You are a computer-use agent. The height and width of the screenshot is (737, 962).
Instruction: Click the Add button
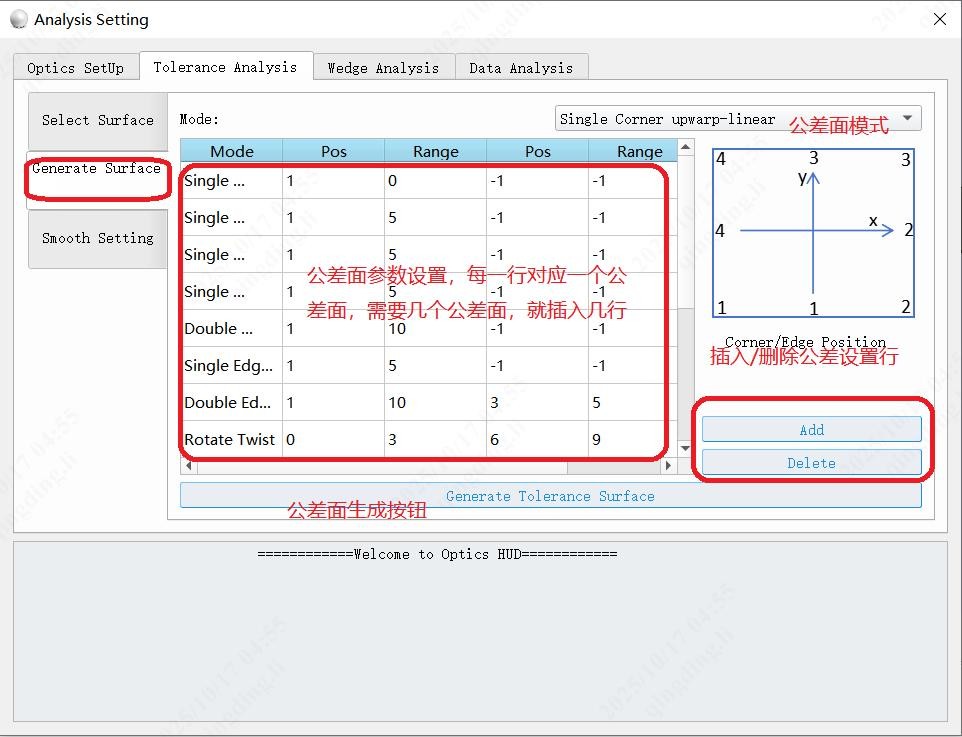[x=812, y=430]
